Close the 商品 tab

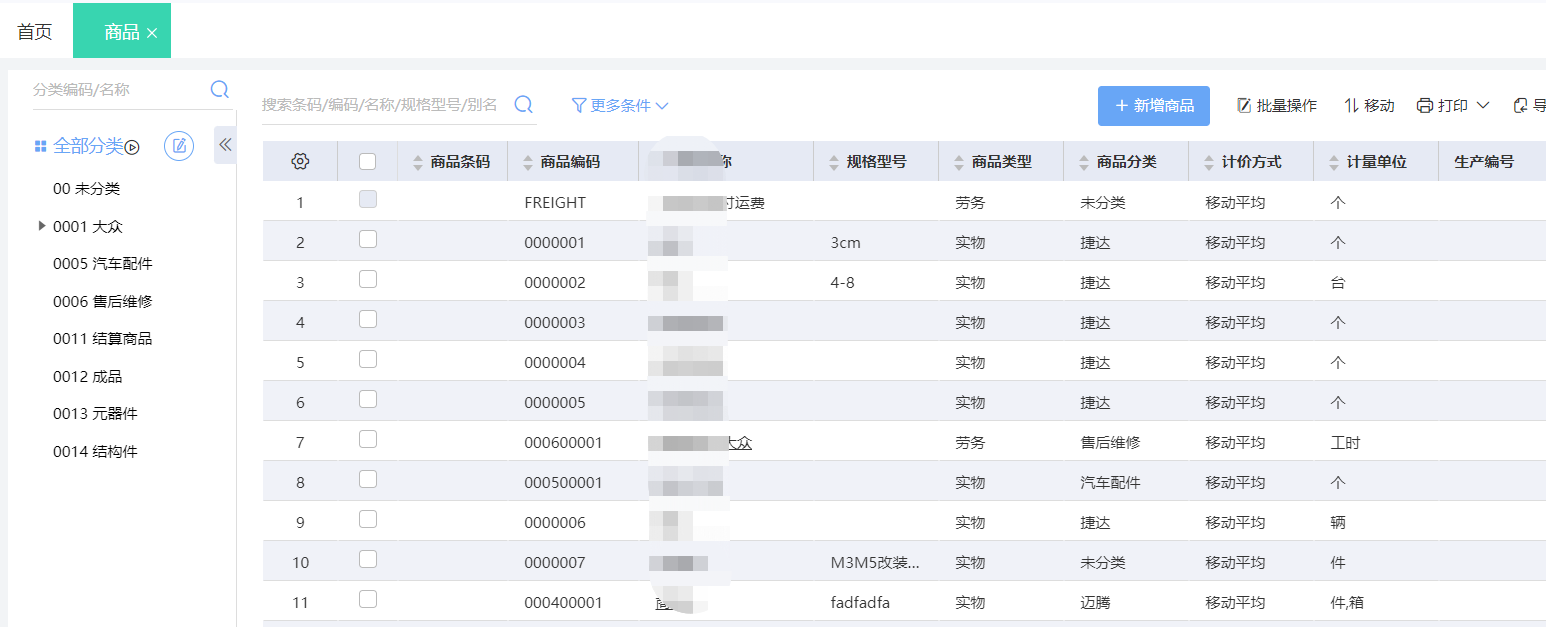pos(152,33)
